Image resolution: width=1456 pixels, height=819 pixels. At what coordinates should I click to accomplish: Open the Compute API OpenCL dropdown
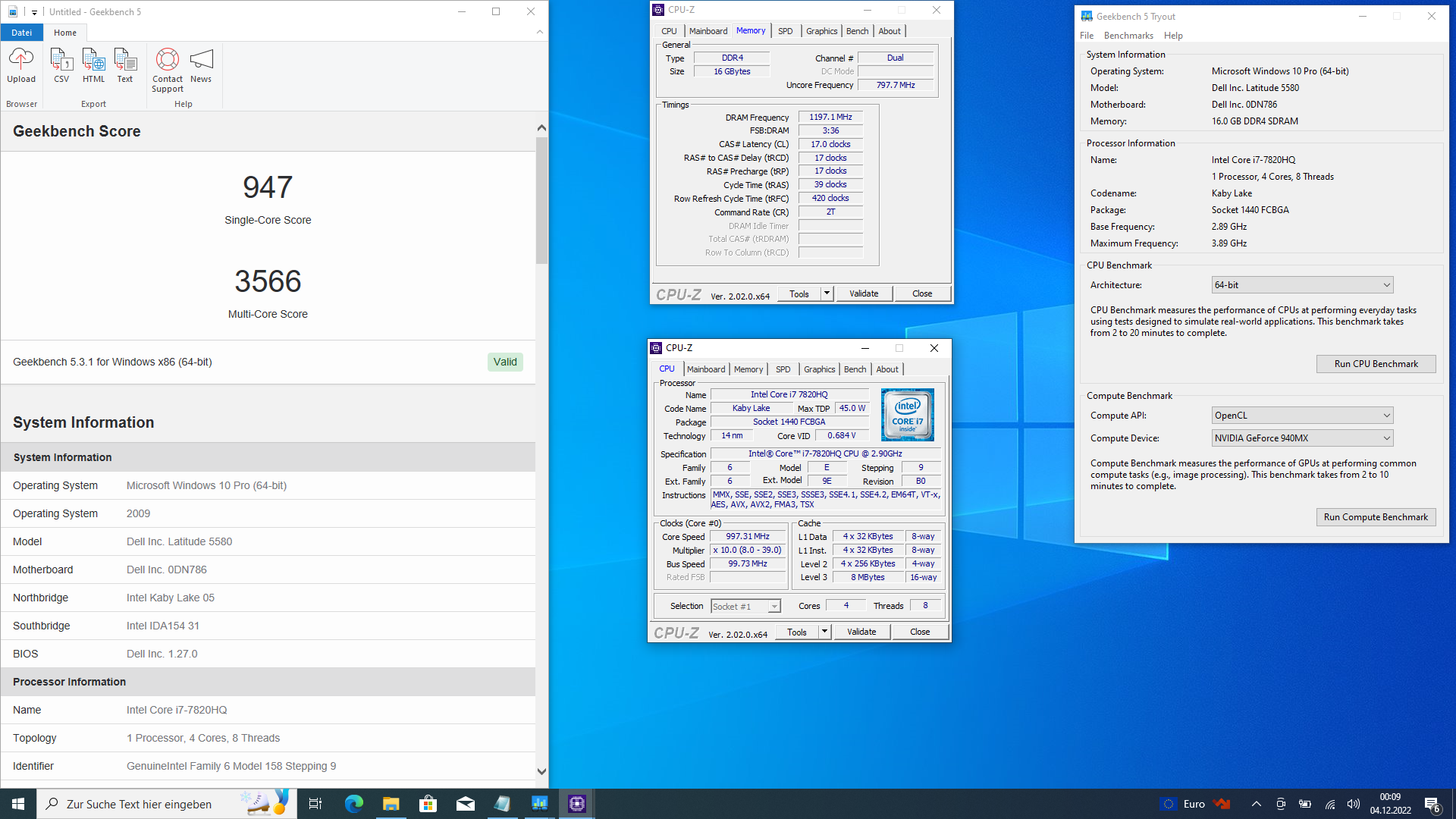point(1302,416)
